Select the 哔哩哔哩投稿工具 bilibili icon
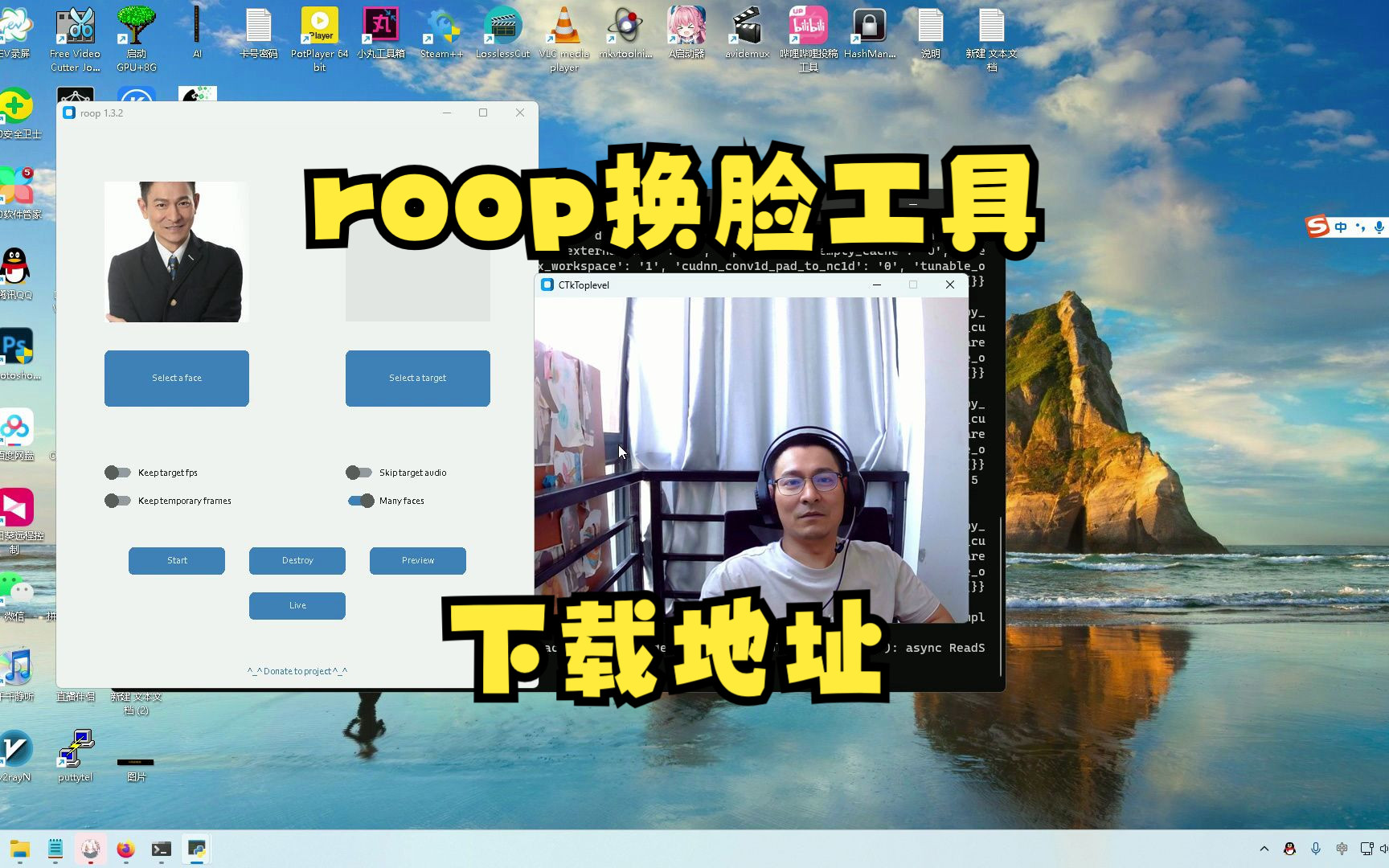This screenshot has width=1389, height=868. pos(809,39)
